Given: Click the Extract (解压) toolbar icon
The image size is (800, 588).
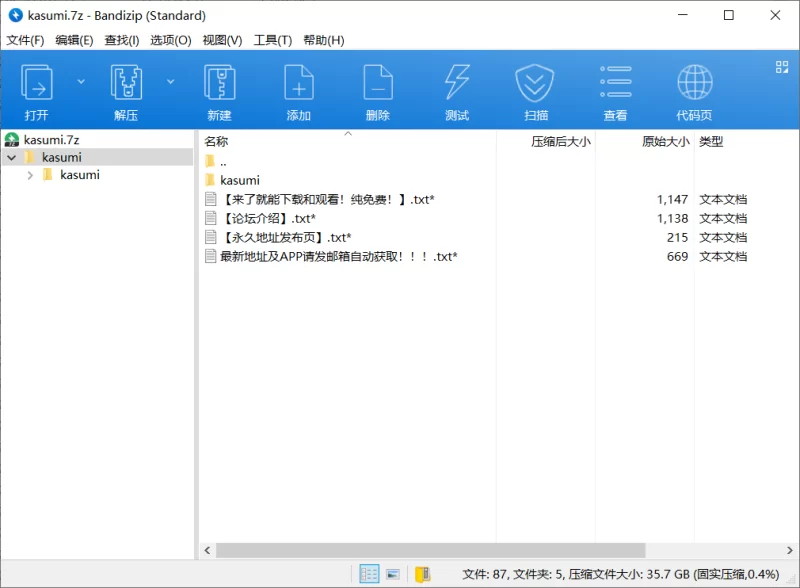Looking at the screenshot, I should click(126, 82).
